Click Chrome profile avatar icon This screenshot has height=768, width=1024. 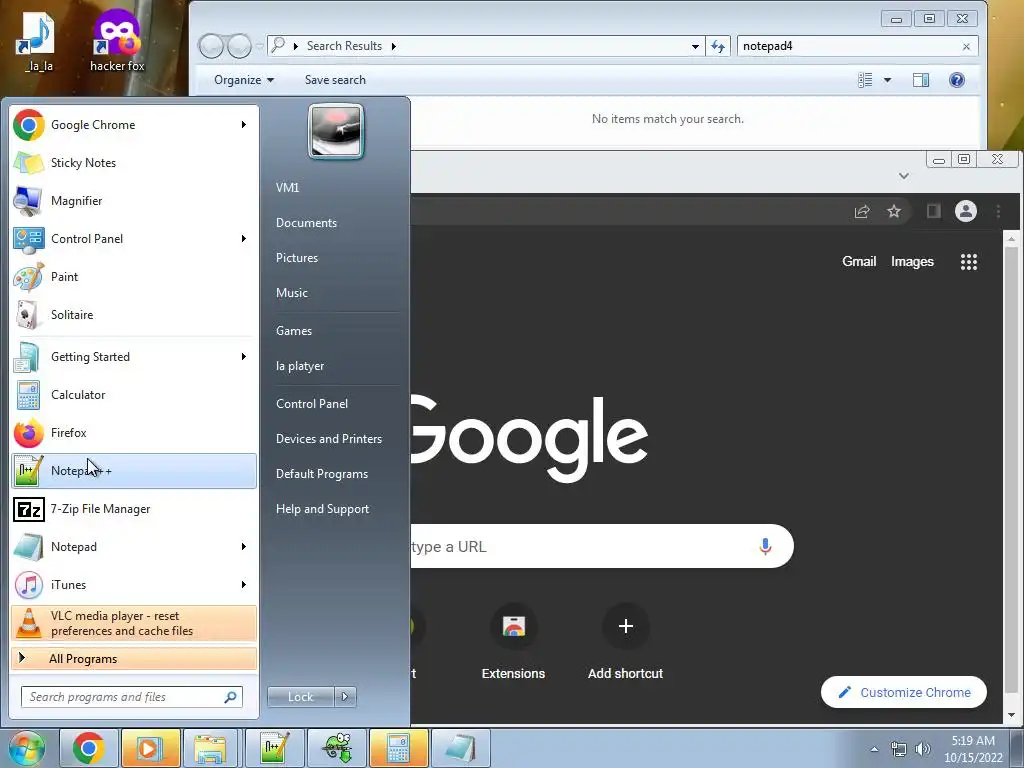tap(966, 211)
